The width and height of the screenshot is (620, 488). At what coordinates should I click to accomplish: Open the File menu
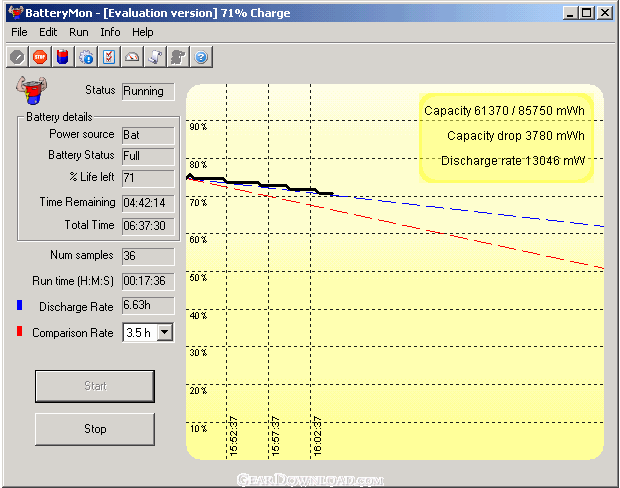click(x=19, y=32)
